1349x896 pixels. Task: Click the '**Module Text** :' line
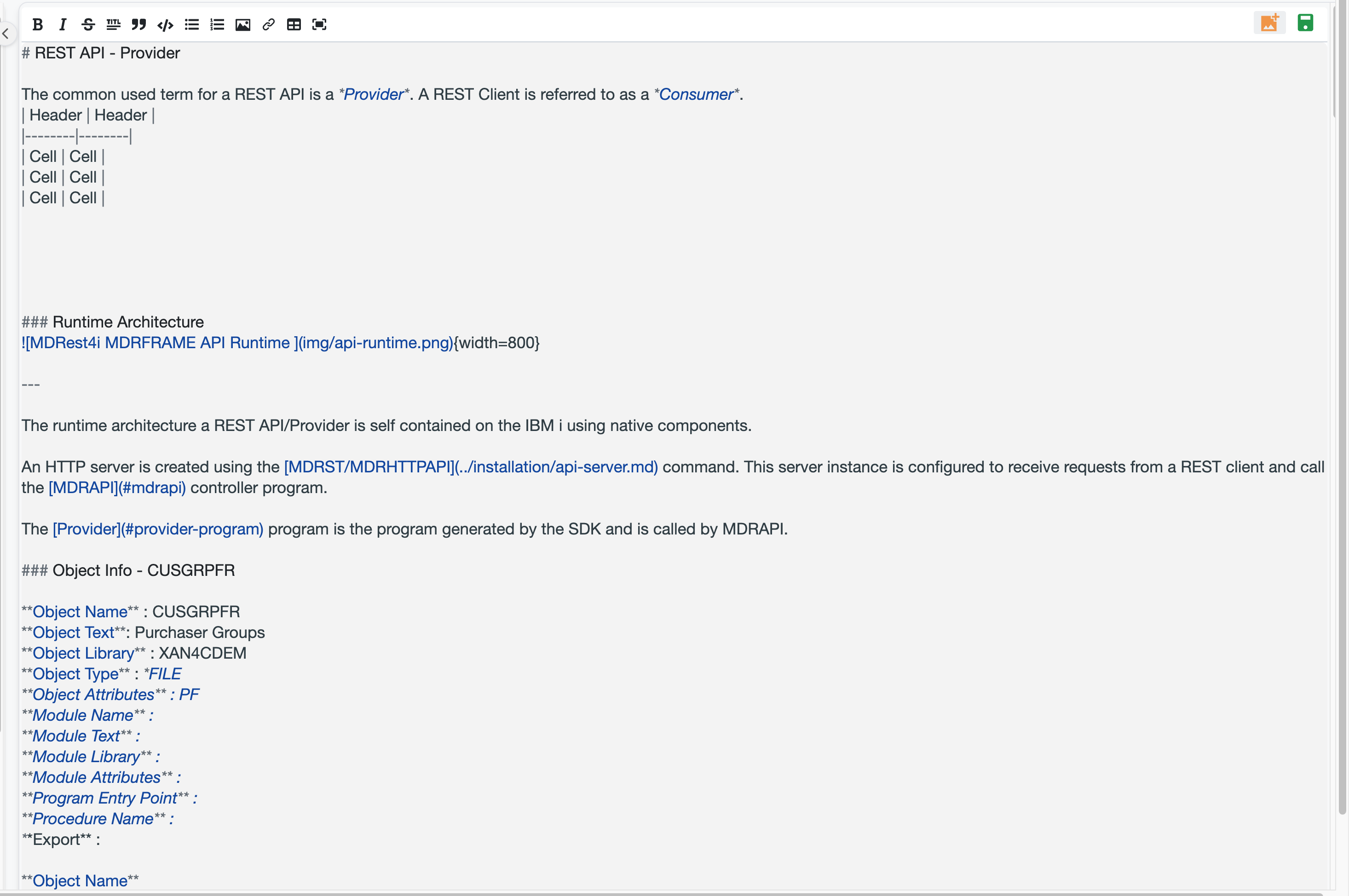(81, 736)
